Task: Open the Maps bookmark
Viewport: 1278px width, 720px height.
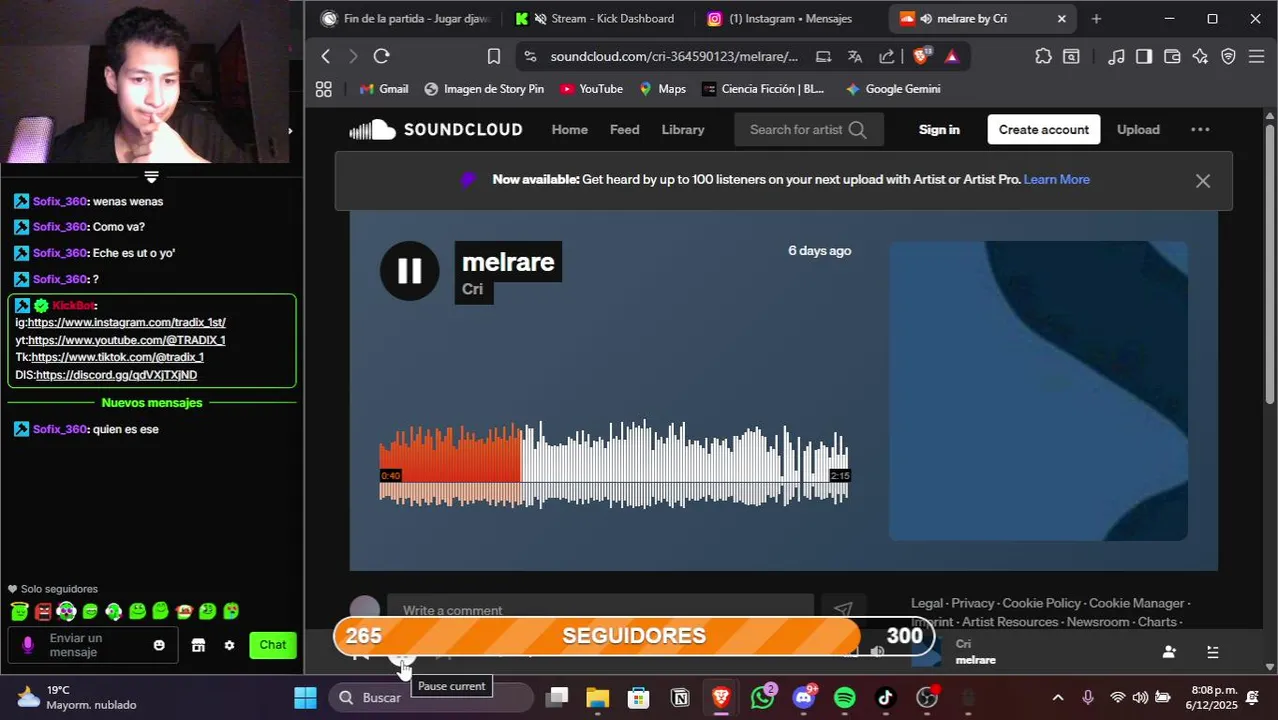Action: pos(662,89)
